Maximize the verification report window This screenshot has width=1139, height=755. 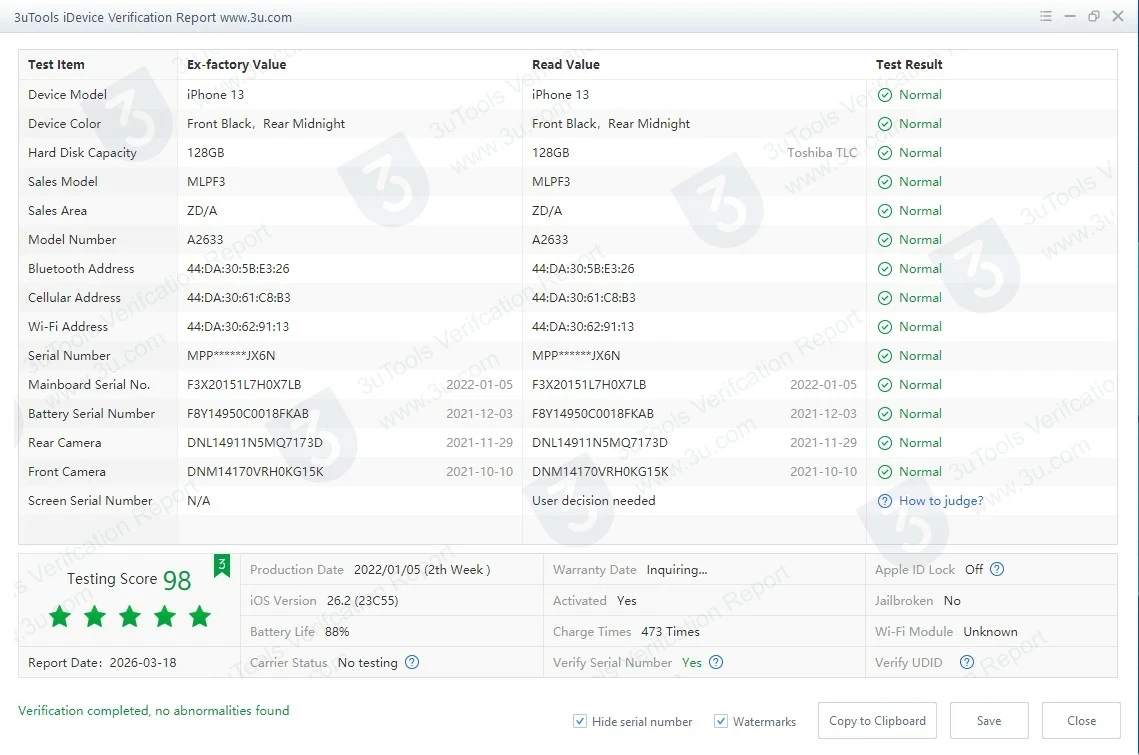1094,16
